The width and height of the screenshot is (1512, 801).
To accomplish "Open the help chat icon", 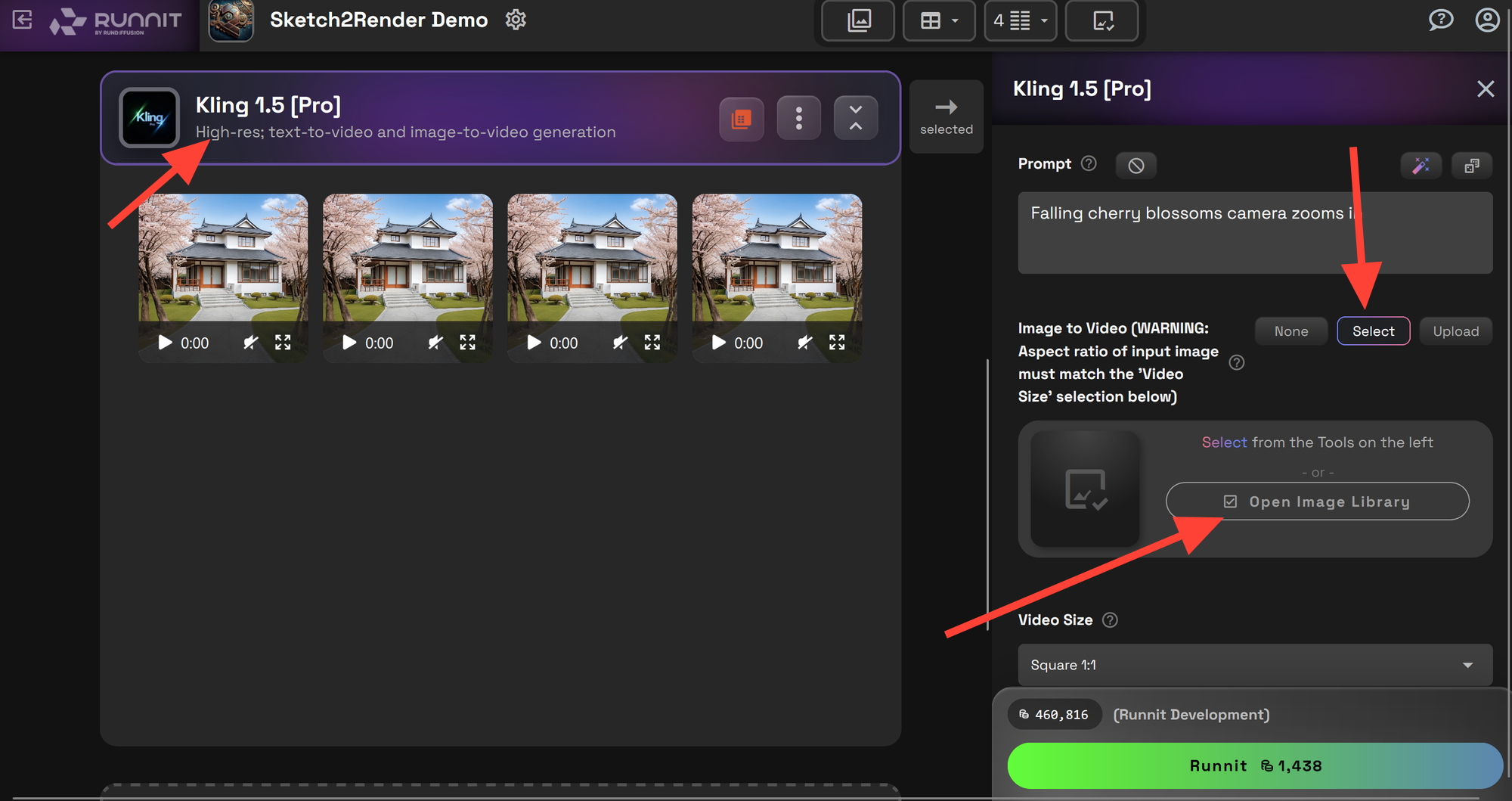I will pos(1440,20).
